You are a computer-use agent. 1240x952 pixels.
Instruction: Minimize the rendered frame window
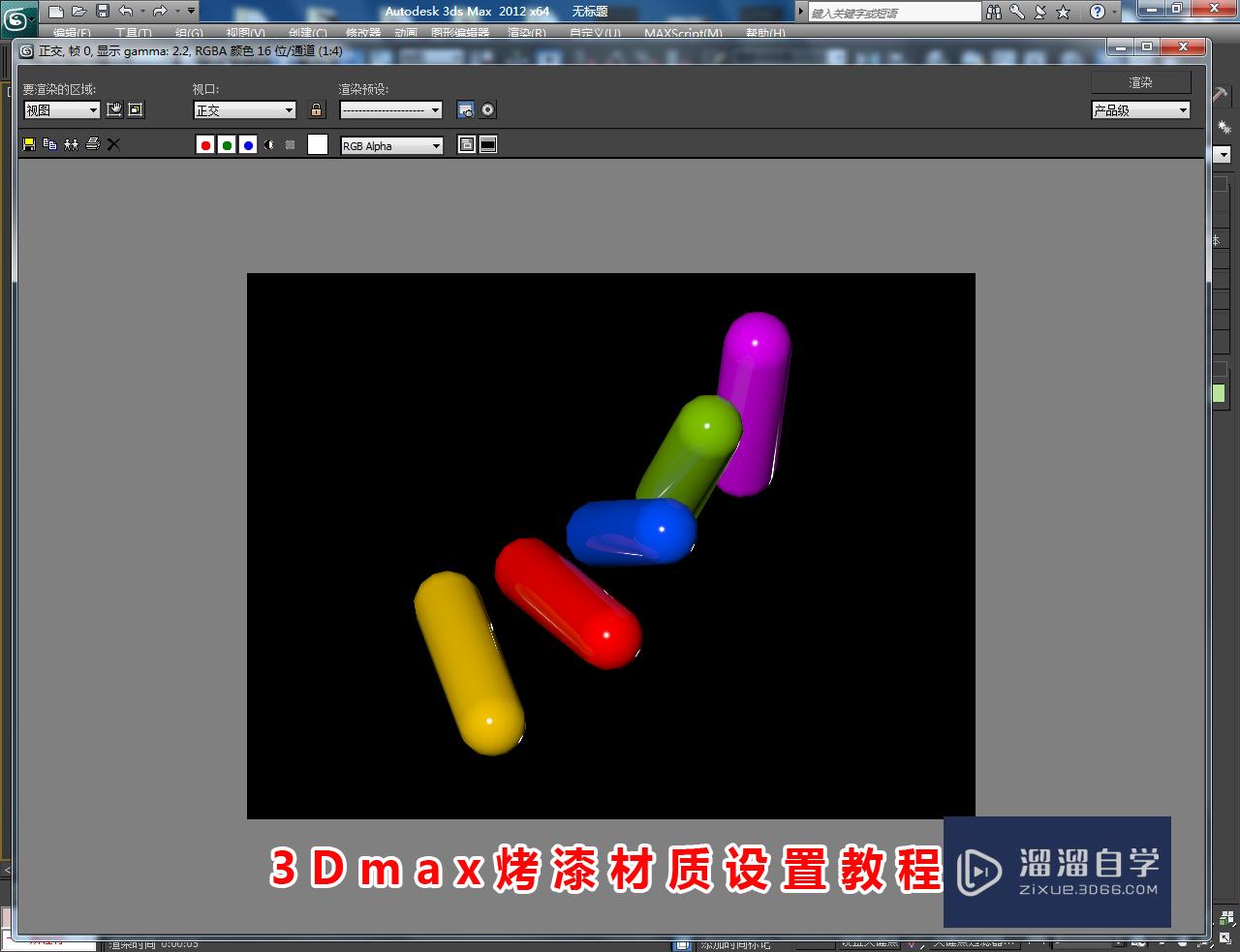(1121, 46)
